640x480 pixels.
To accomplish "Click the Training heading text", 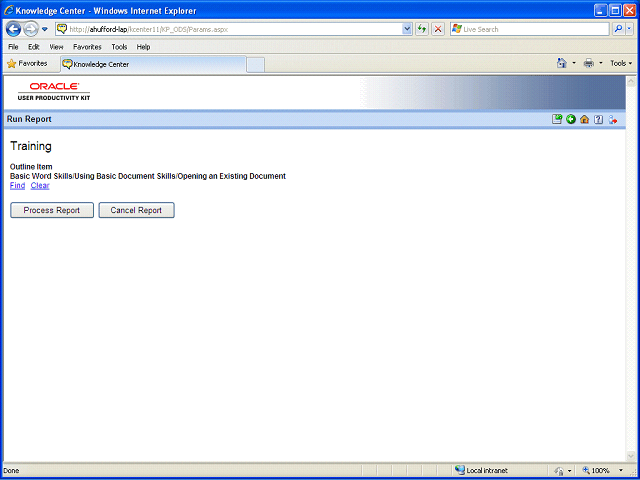I will pos(31,146).
